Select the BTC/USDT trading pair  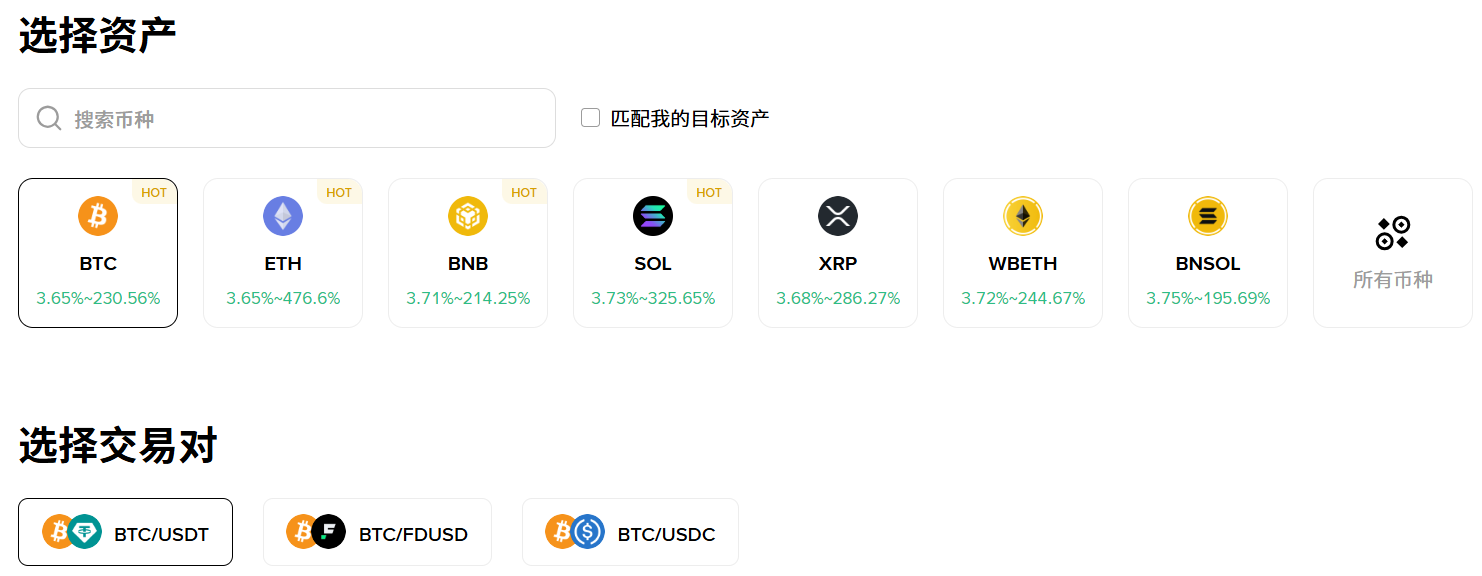click(126, 532)
